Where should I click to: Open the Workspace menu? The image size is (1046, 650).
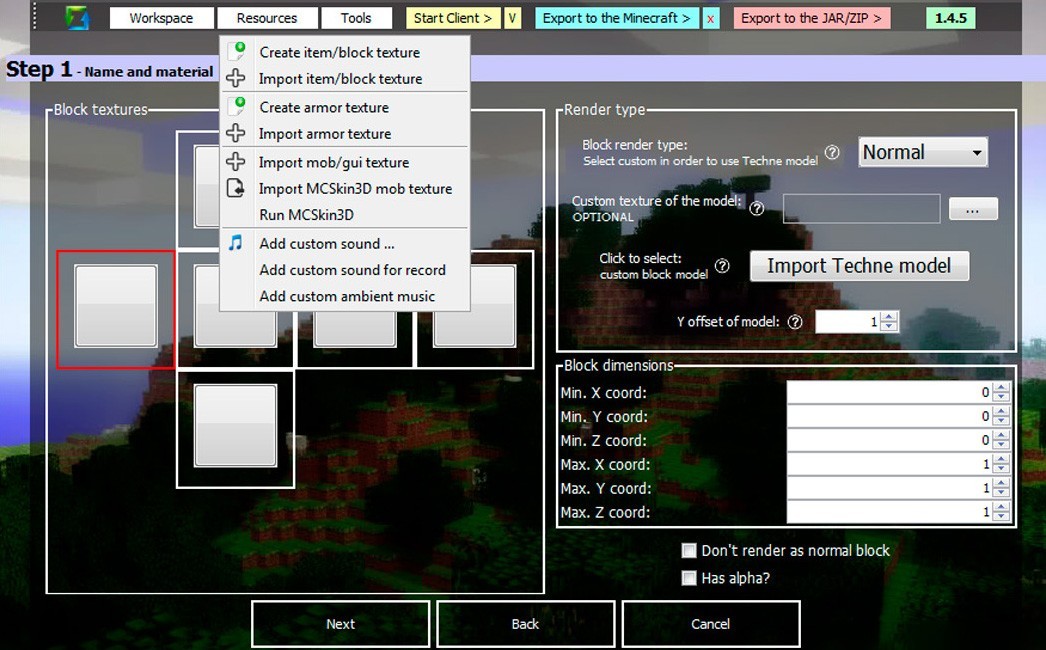point(160,17)
